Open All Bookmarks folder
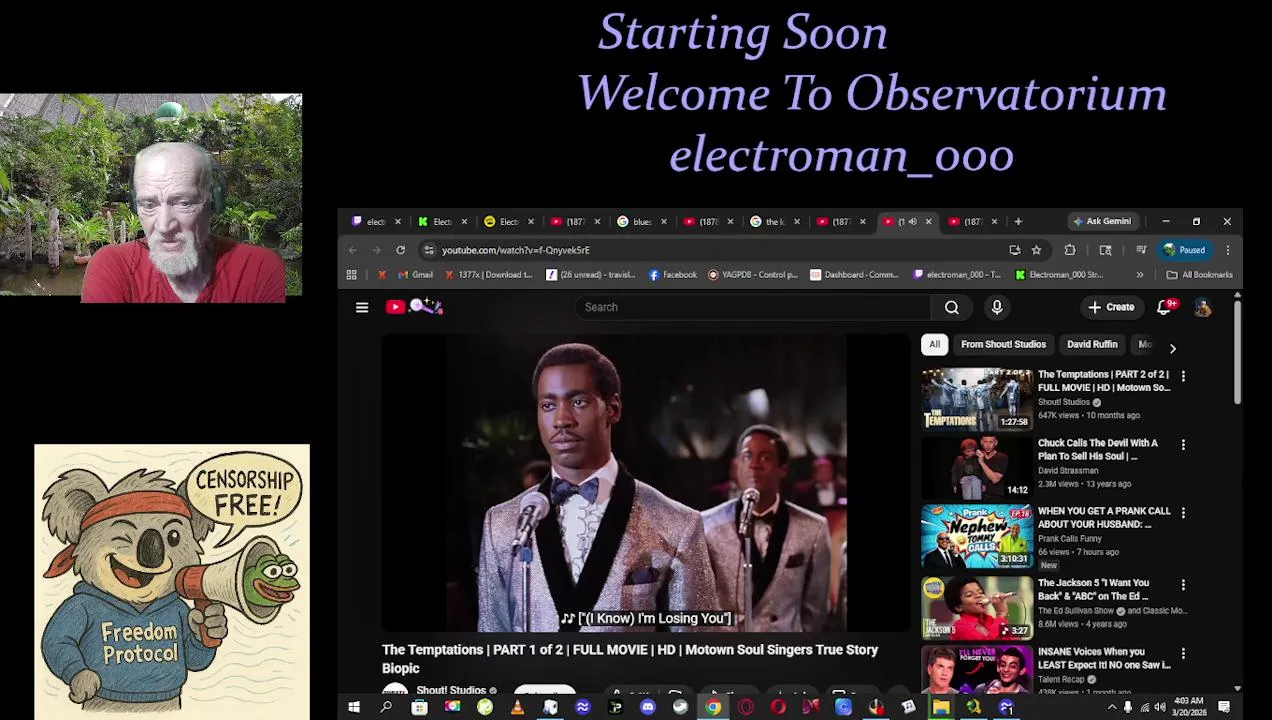The width and height of the screenshot is (1272, 720). (x=1199, y=275)
